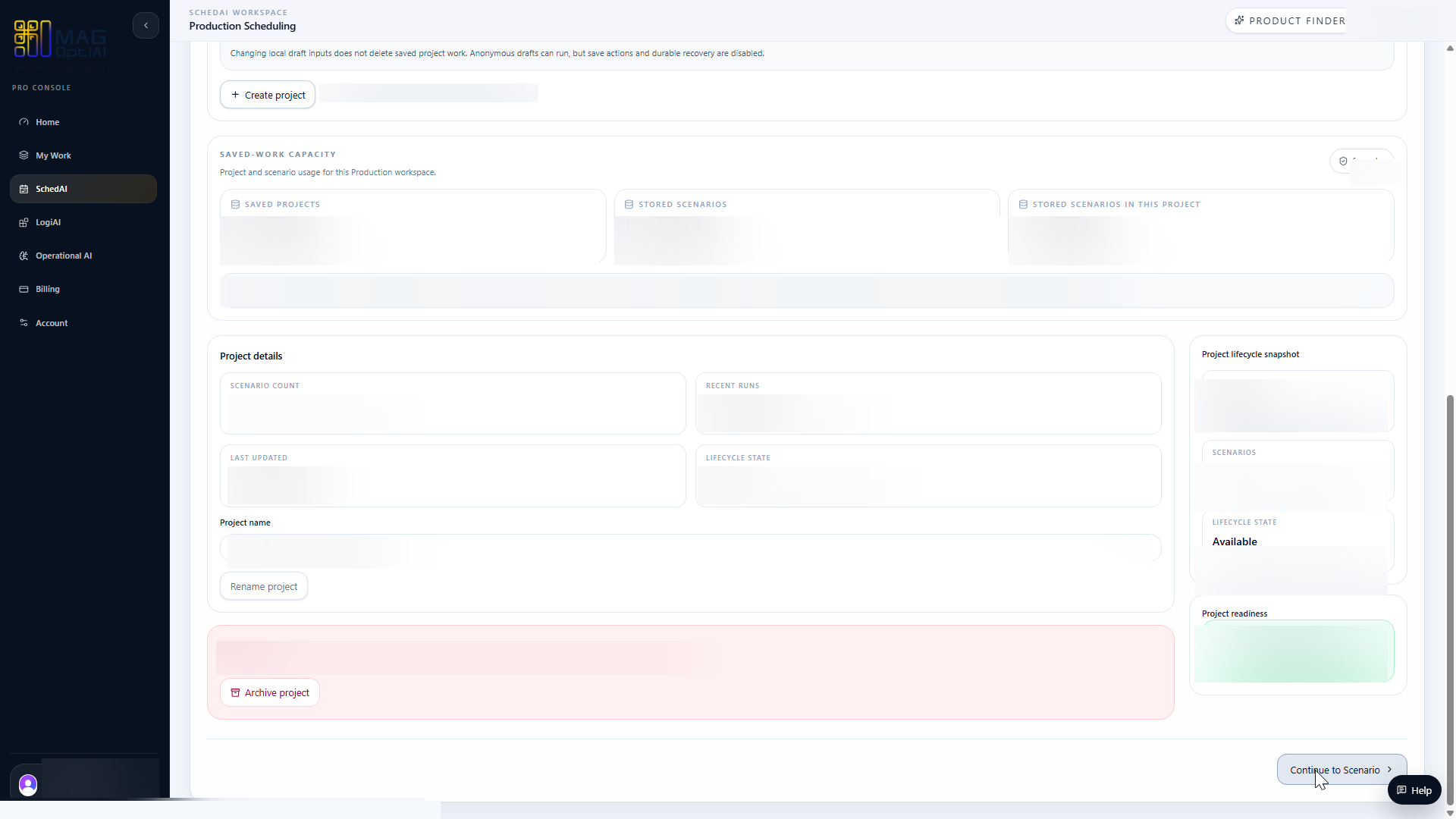Click Rename project button
Image resolution: width=1456 pixels, height=819 pixels.
point(264,586)
